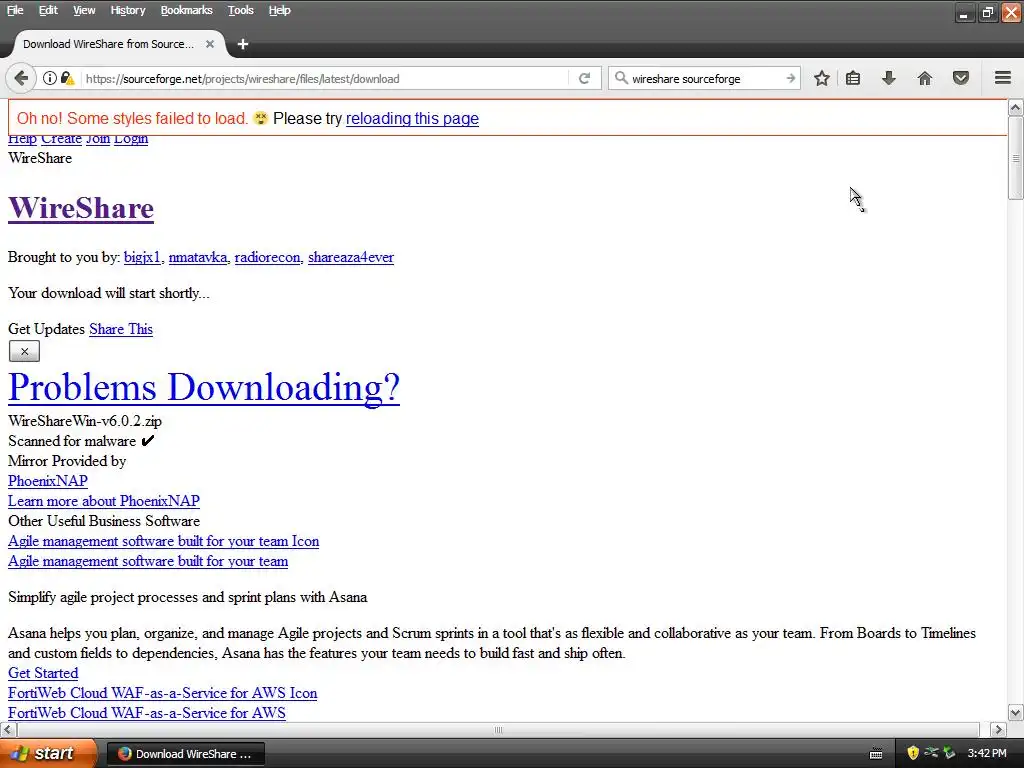Click the horizontal scrollbar thumb
The width and height of the screenshot is (1024, 768).
[498, 729]
